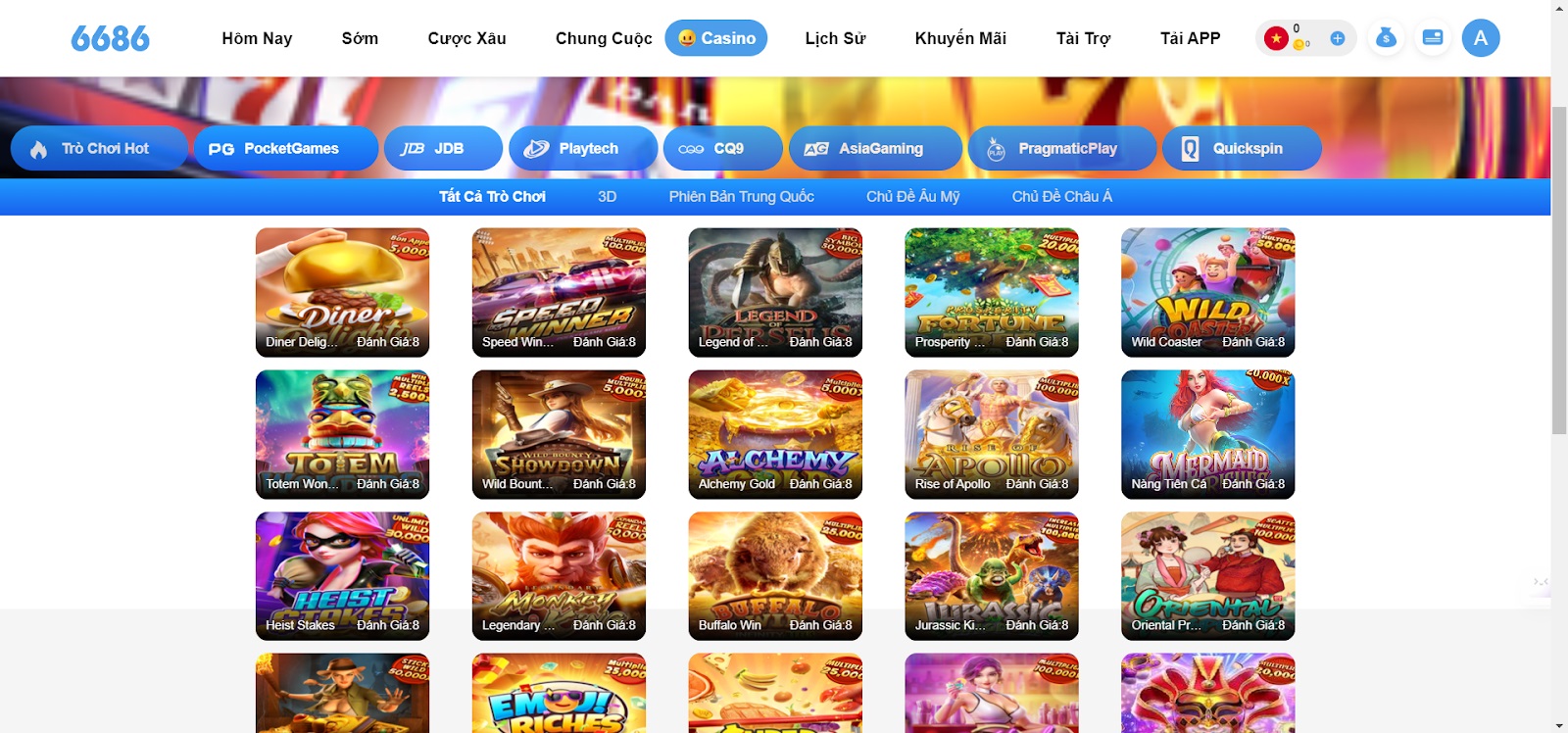Open the Casino menu item
Screen dimensions: 1568x733
pyautogui.click(x=716, y=38)
